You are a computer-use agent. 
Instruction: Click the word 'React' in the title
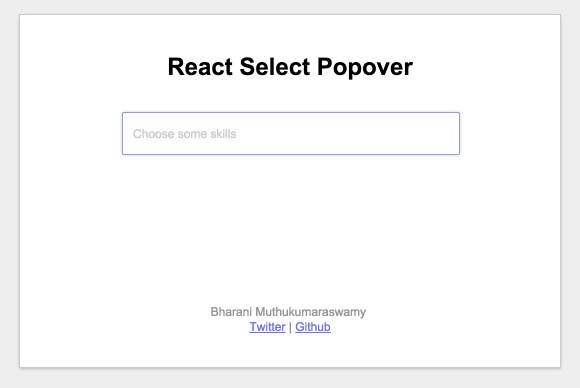click(x=200, y=67)
